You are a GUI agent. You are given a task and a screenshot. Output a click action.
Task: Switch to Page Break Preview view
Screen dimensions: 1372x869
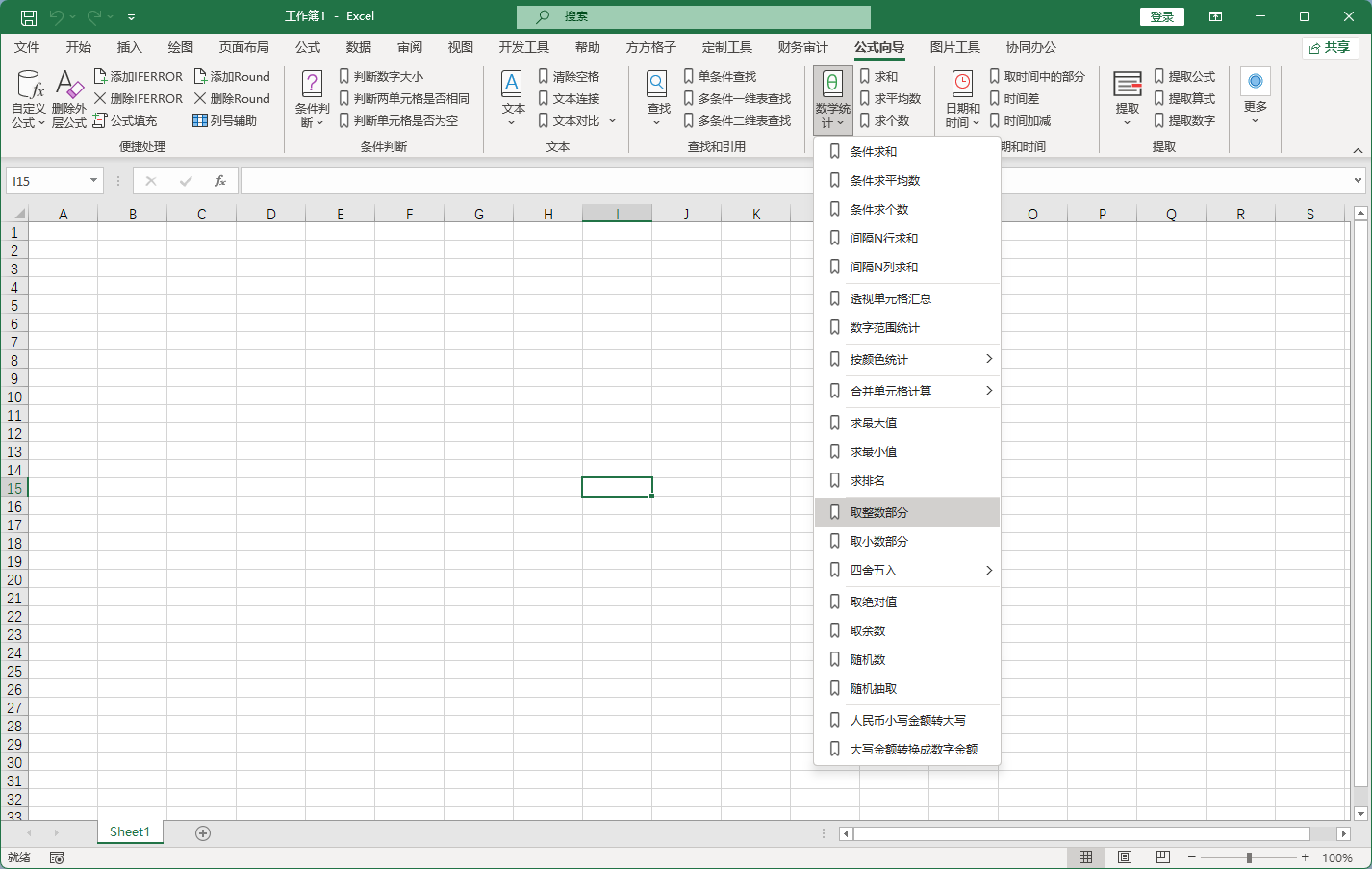tap(1162, 857)
